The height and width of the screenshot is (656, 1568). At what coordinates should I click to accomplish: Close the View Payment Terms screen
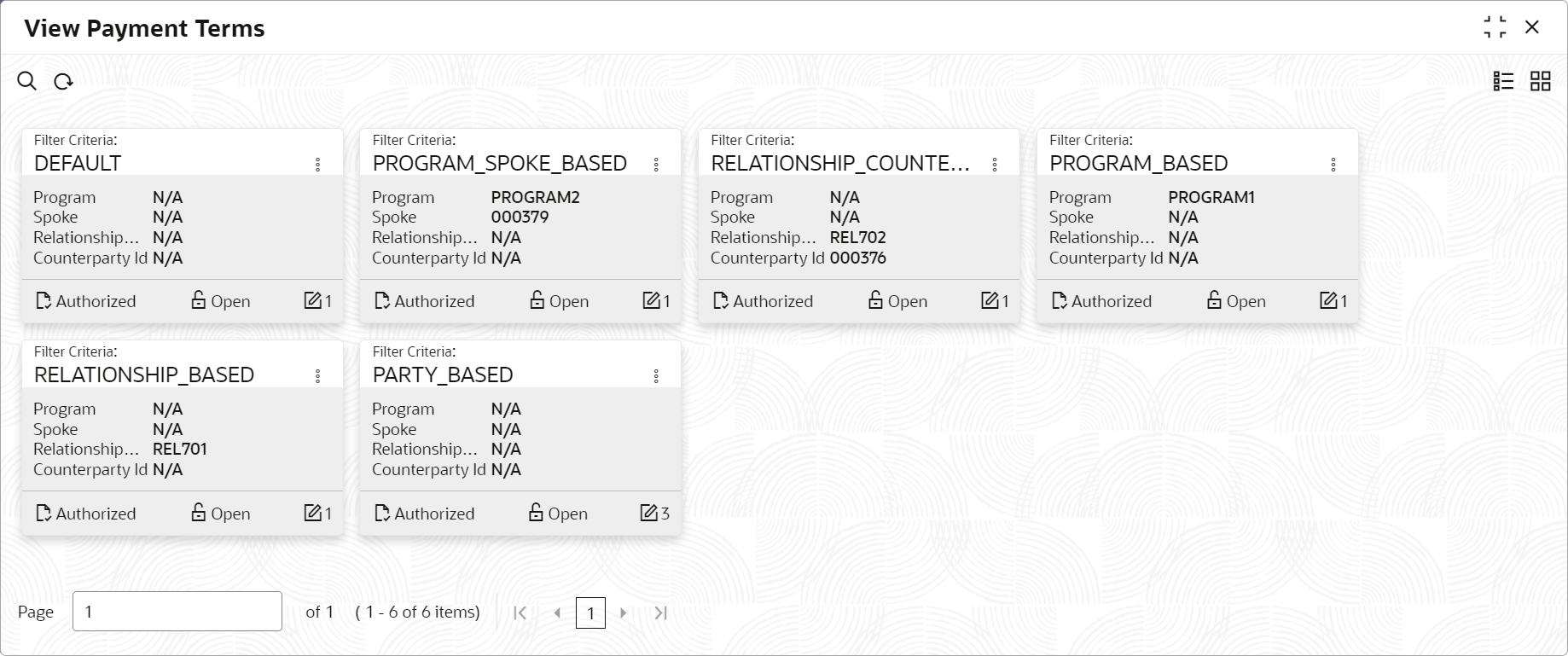1532,27
